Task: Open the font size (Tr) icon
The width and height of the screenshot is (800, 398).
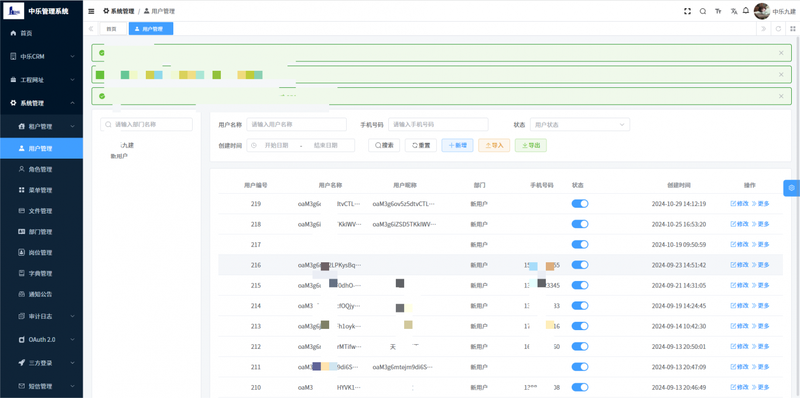Action: click(x=718, y=11)
